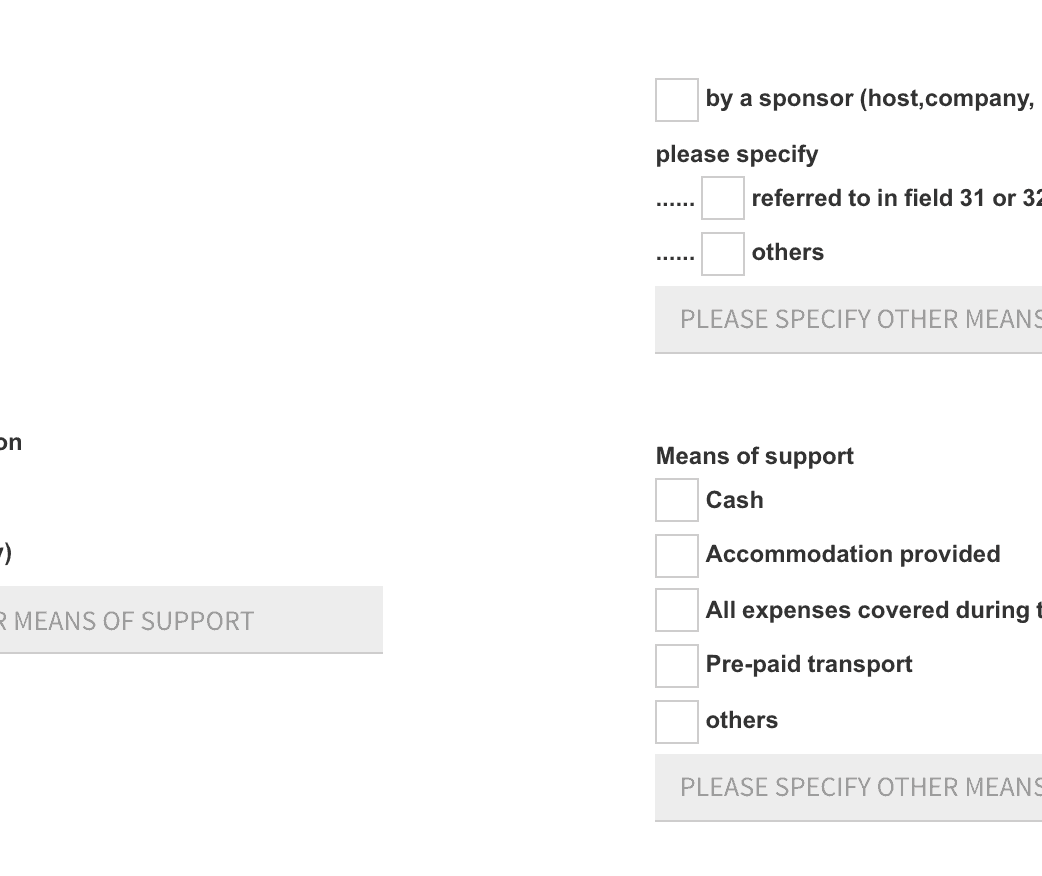Click the 'by a sponsor (host,company,' label text
Image resolution: width=1042 pixels, height=876 pixels.
pyautogui.click(x=869, y=99)
